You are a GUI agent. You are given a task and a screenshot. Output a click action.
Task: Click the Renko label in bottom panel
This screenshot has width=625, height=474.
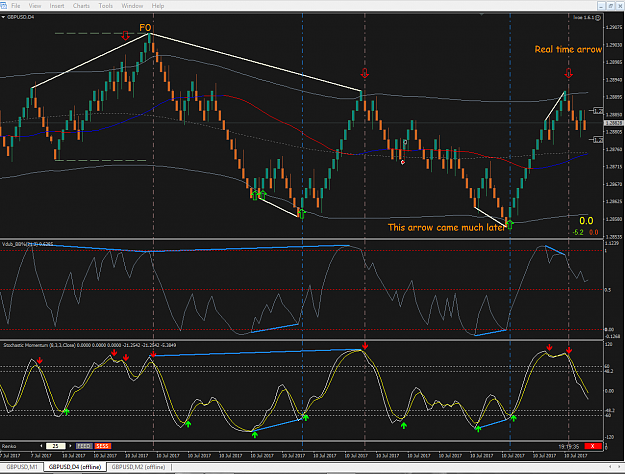(x=9, y=446)
